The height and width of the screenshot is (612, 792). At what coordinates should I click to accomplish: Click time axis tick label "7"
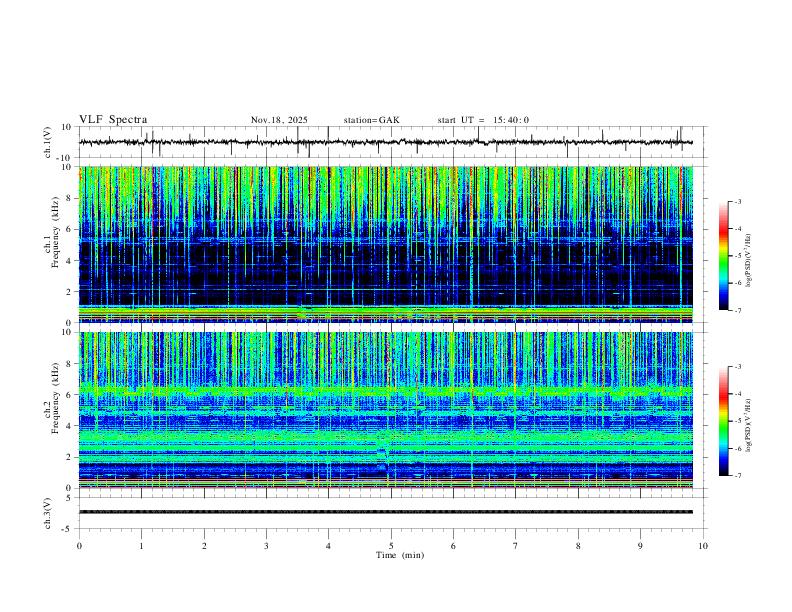coord(516,546)
